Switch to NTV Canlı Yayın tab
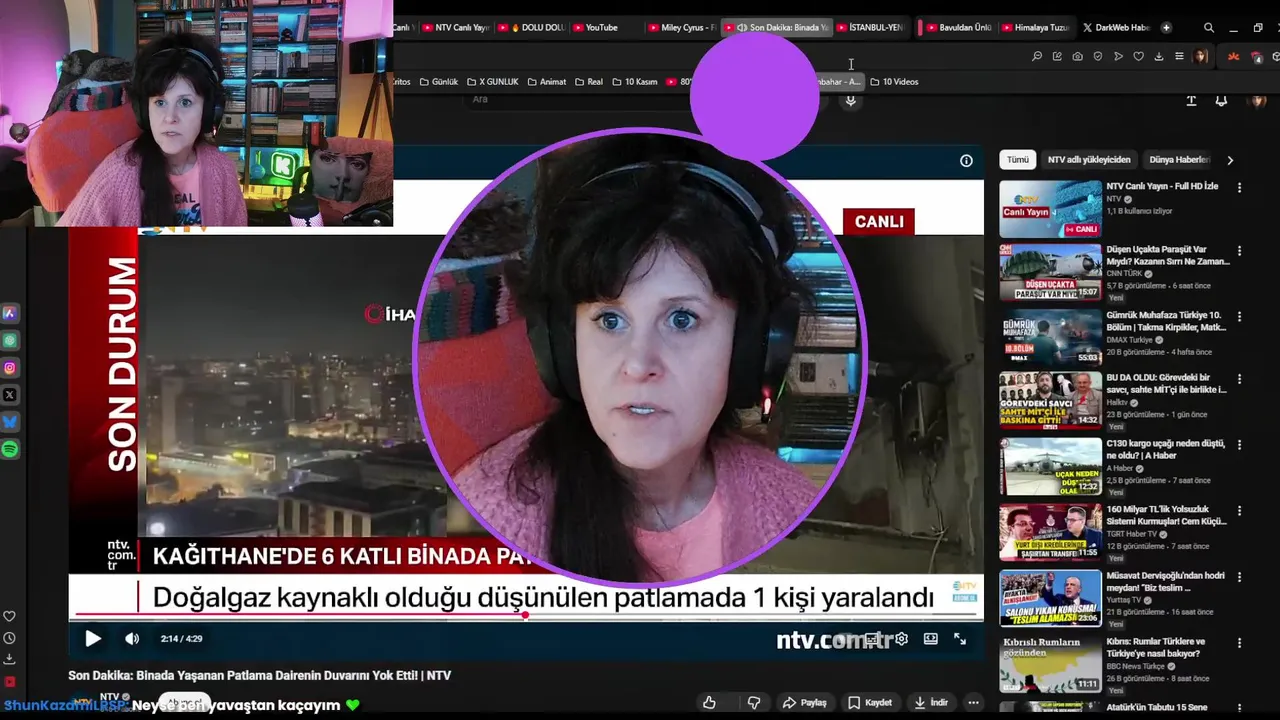Screen dimensions: 1280x720 [x=455, y=27]
